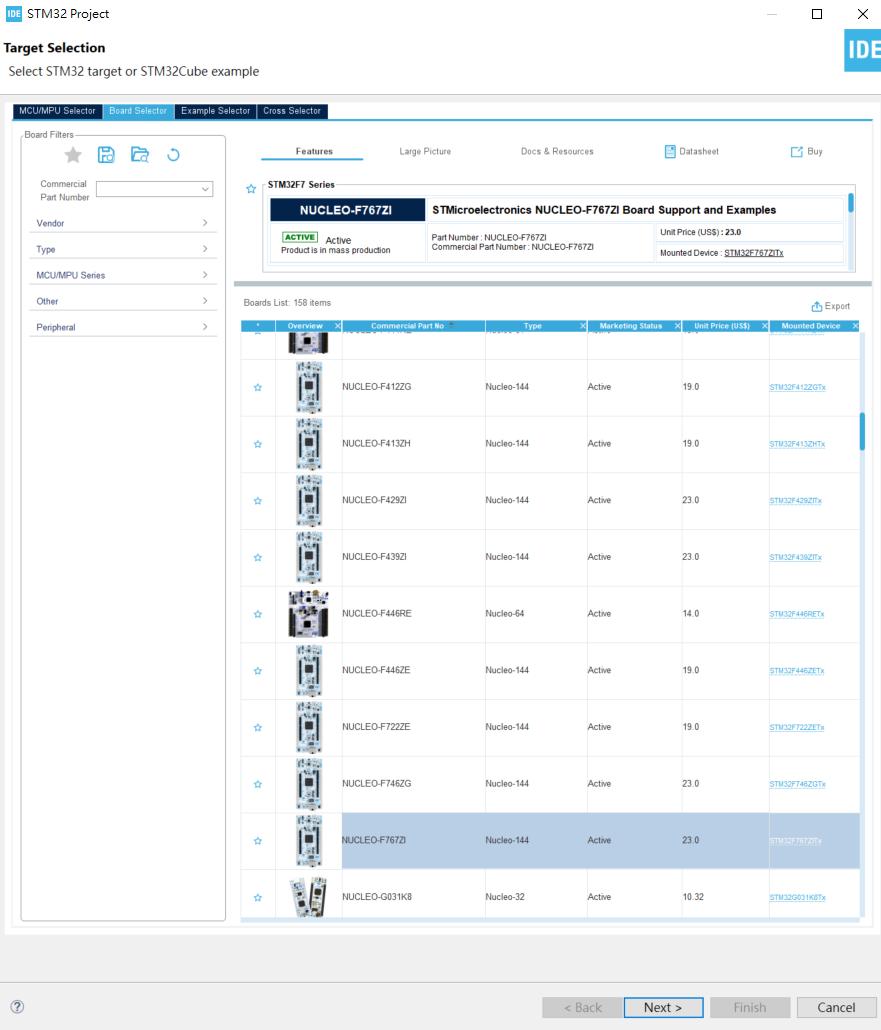The image size is (881, 1030).
Task: Star the NUCLEO-F446RE row
Action: point(258,614)
